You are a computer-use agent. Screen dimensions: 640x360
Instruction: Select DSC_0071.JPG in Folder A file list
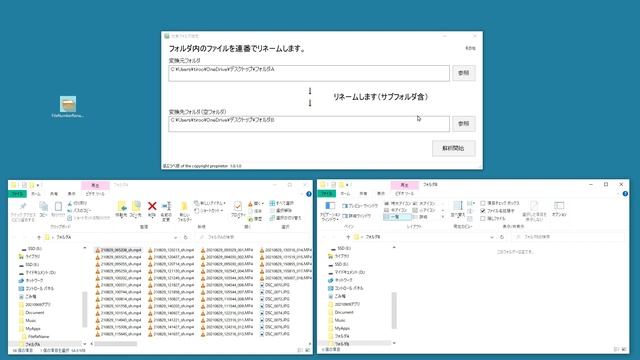[277, 292]
